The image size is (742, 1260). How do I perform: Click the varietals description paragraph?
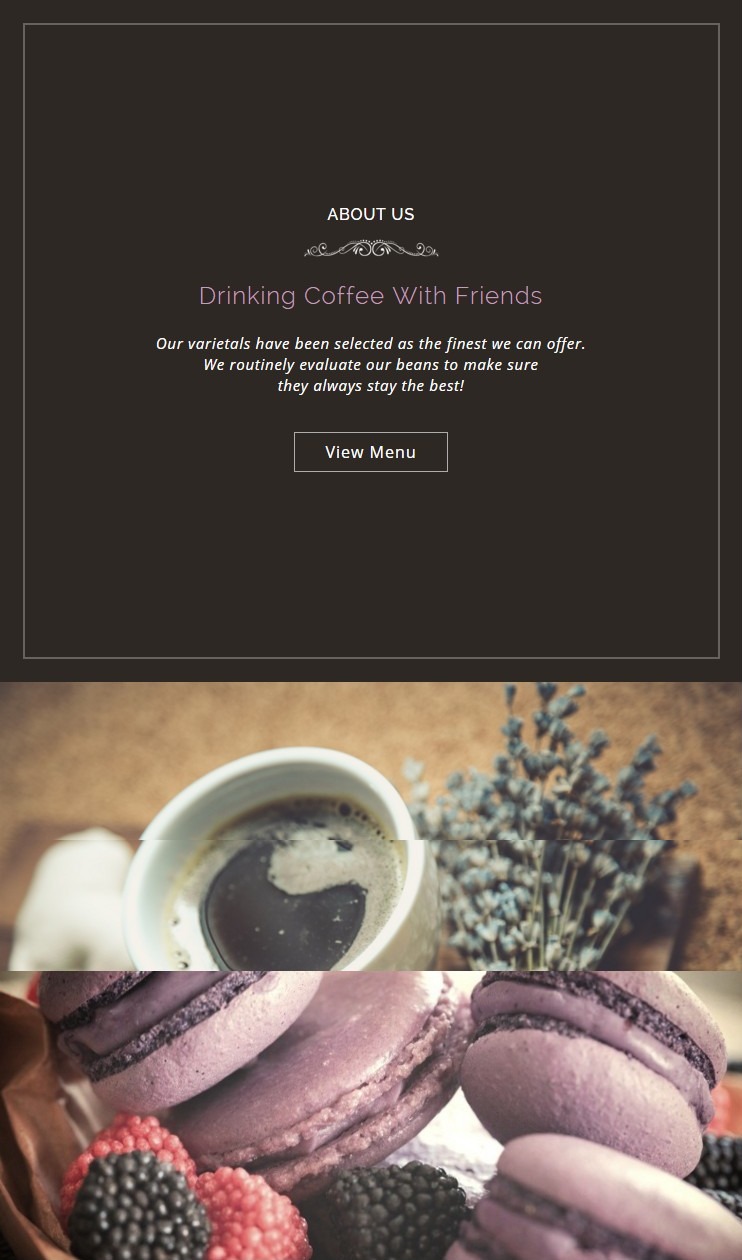(x=370, y=364)
